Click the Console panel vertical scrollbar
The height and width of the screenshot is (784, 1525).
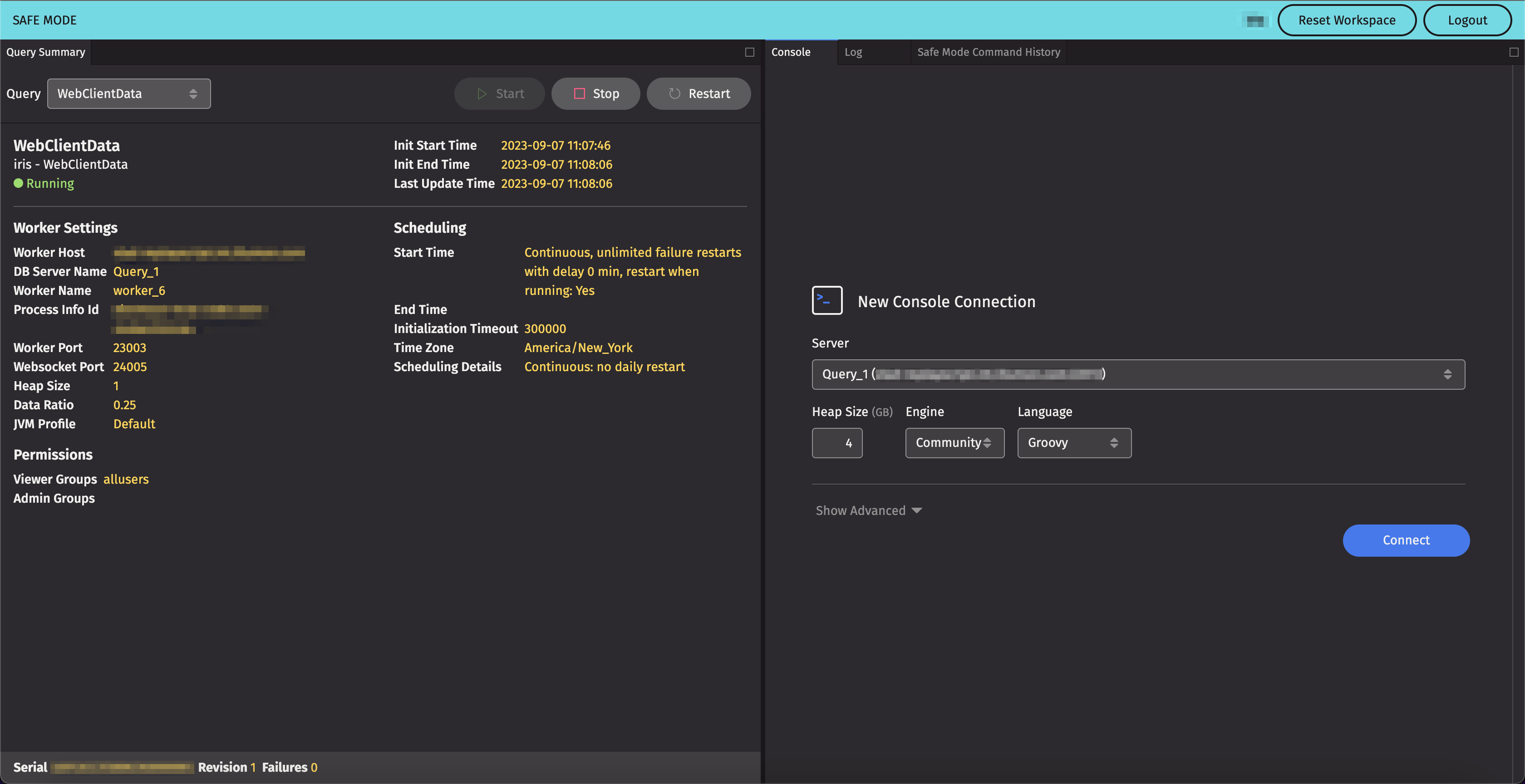tap(1519, 424)
